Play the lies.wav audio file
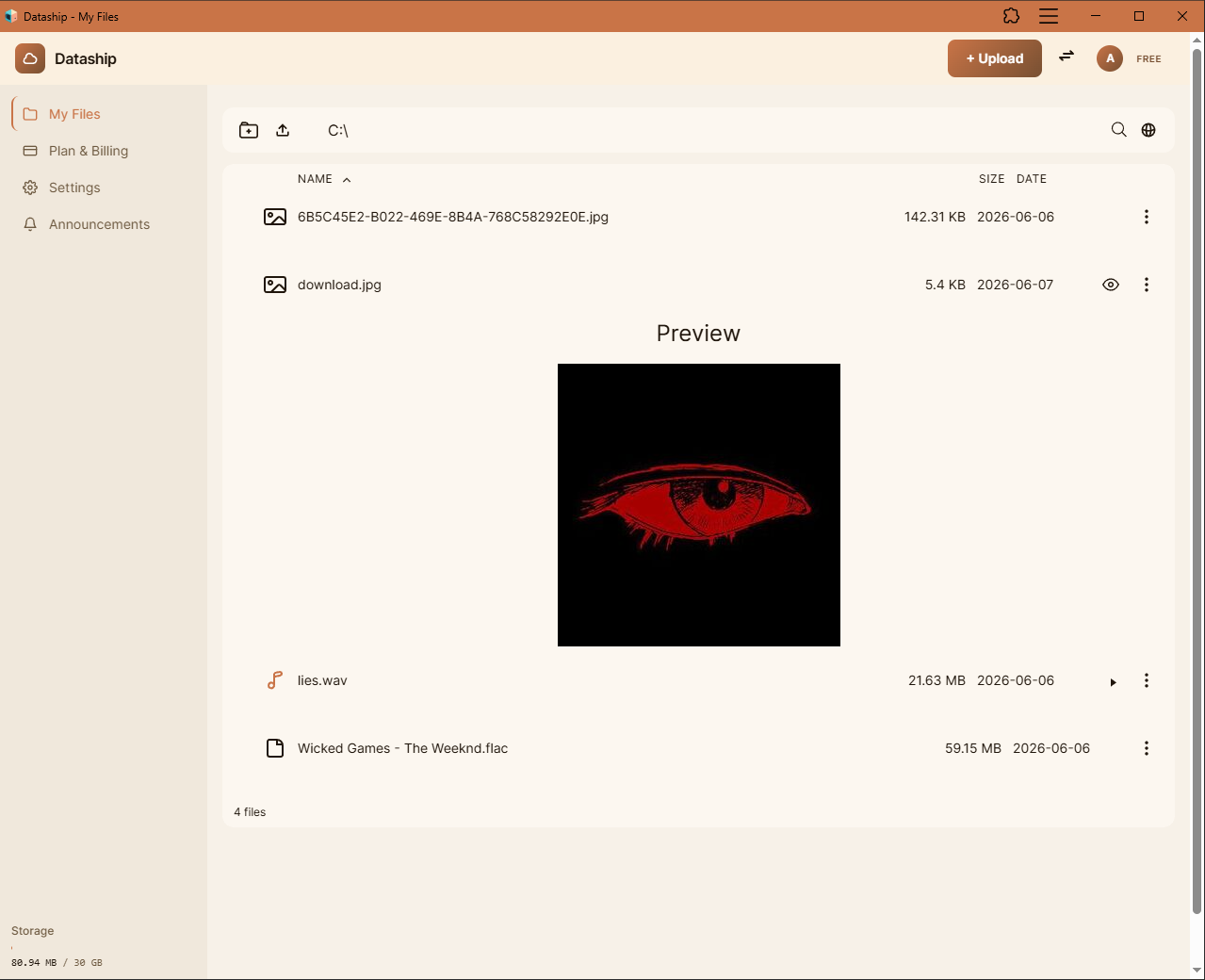 click(x=1113, y=682)
